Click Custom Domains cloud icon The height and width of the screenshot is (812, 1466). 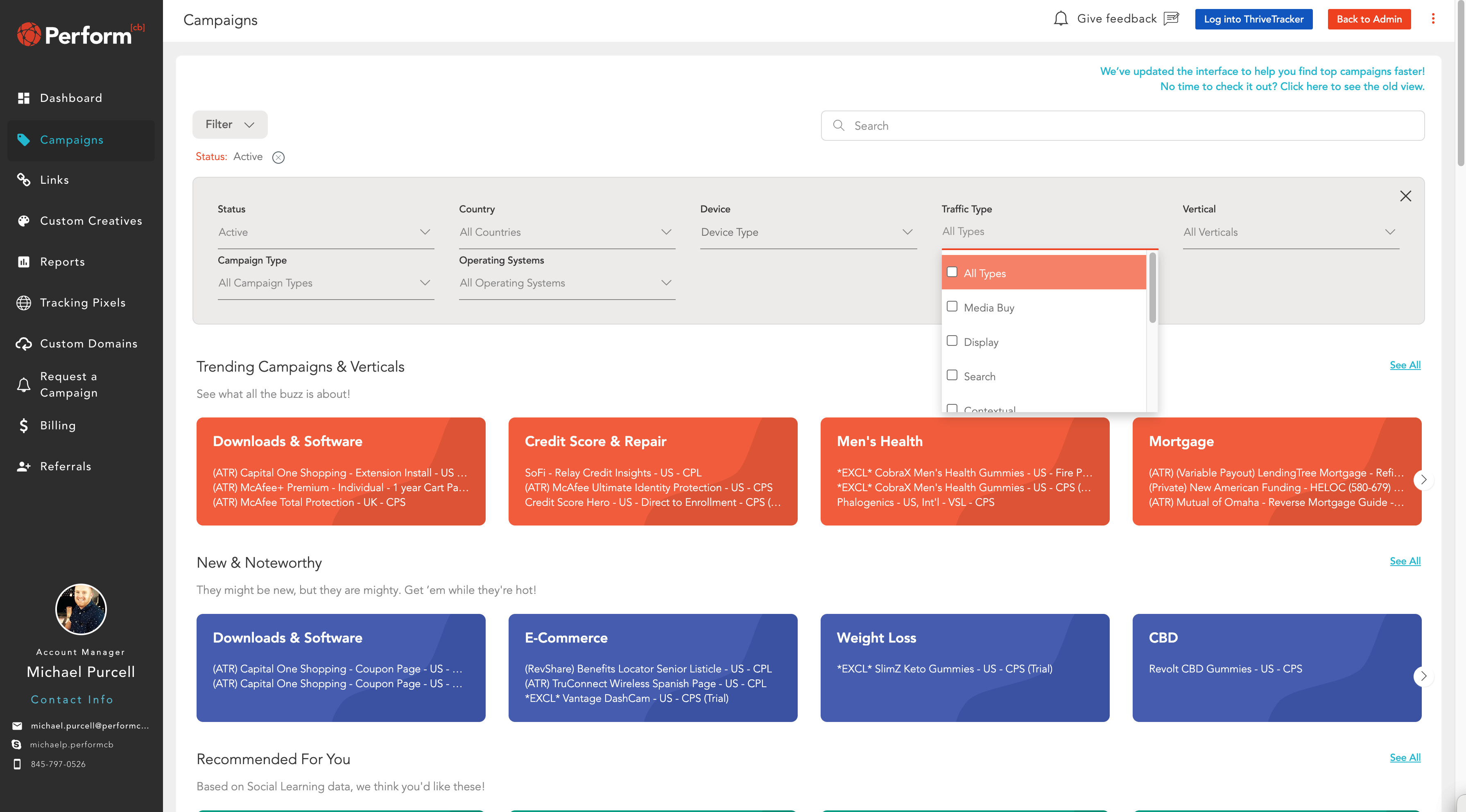(x=23, y=343)
